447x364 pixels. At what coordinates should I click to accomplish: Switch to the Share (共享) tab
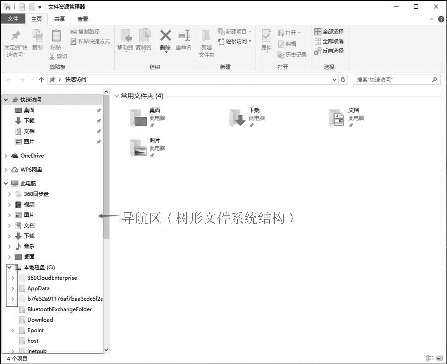[x=60, y=19]
